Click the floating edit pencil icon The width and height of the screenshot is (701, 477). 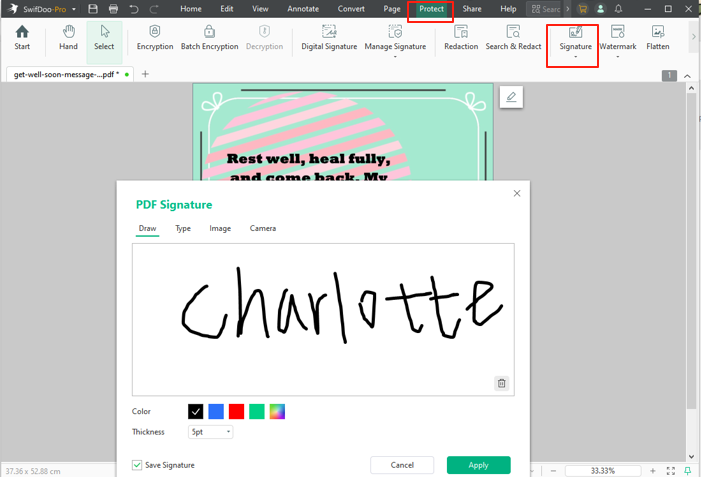click(x=511, y=97)
